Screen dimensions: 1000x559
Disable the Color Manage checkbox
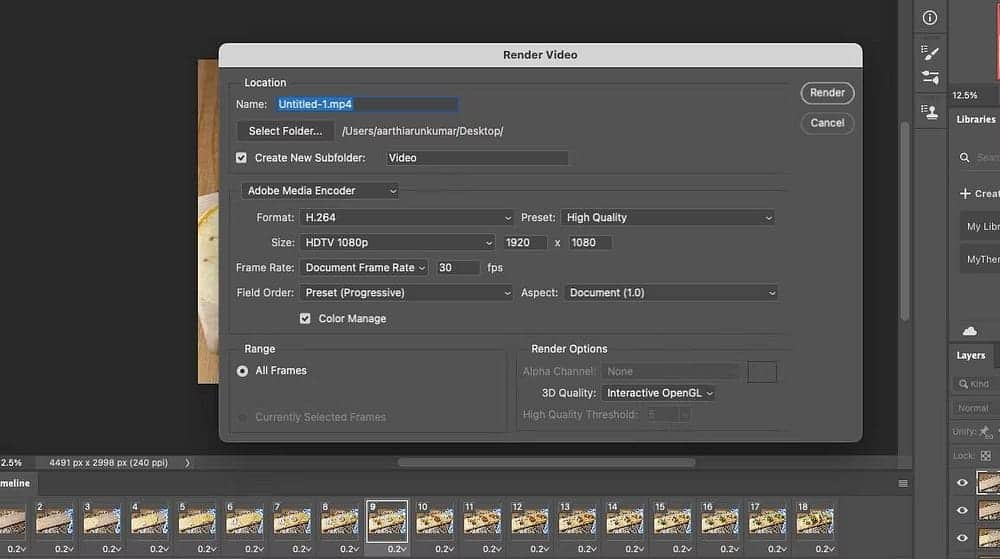point(305,319)
